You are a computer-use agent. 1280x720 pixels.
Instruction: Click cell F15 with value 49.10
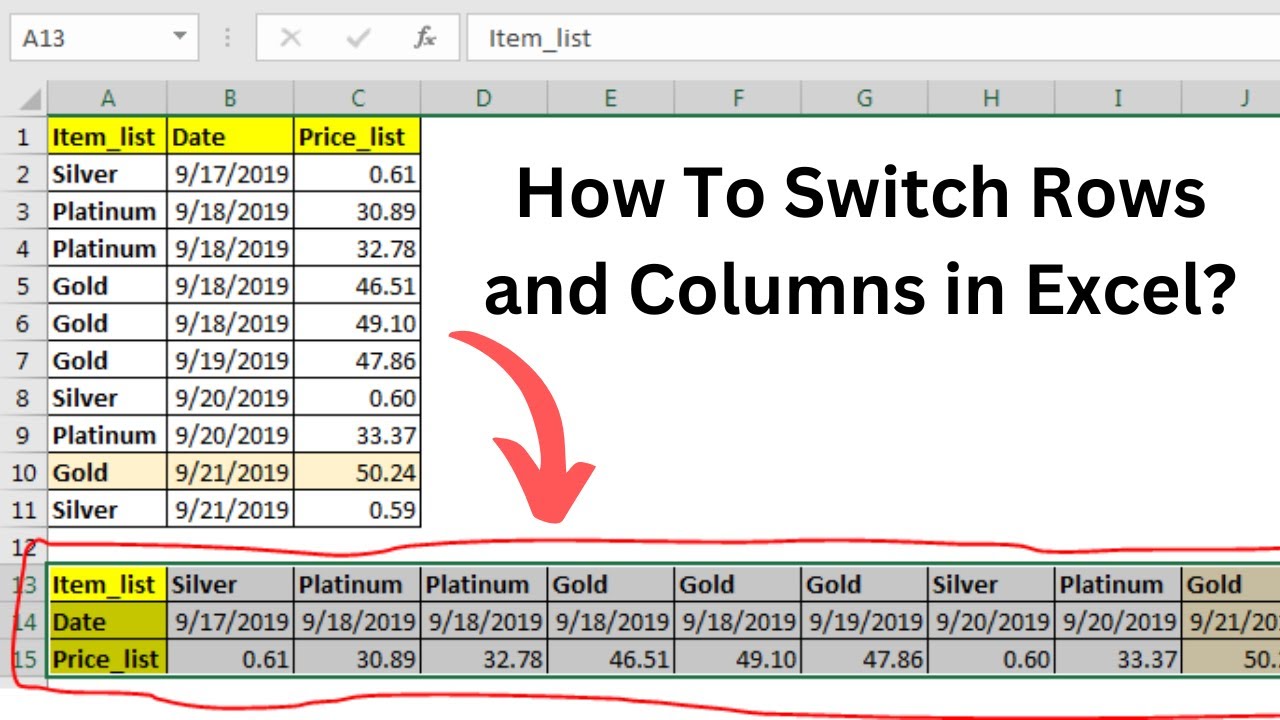[737, 660]
